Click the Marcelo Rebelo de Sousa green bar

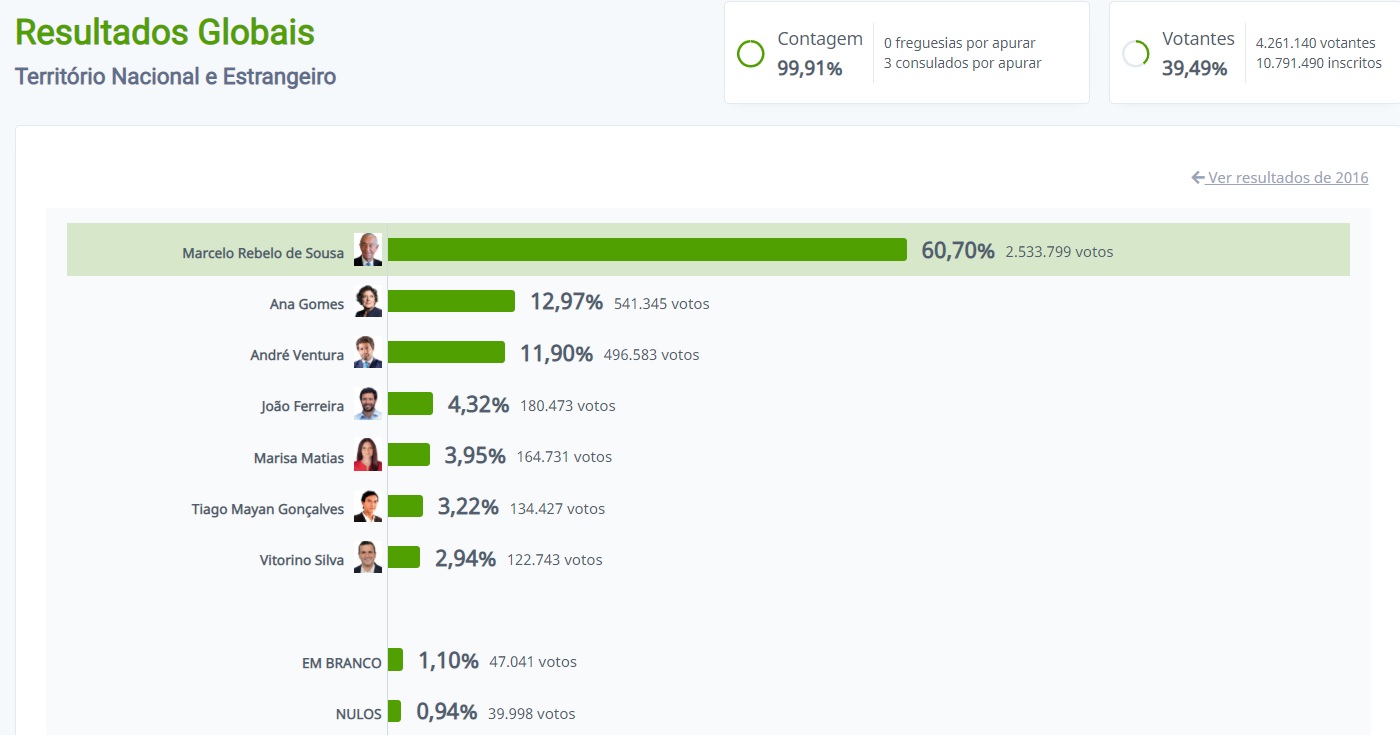click(x=646, y=250)
